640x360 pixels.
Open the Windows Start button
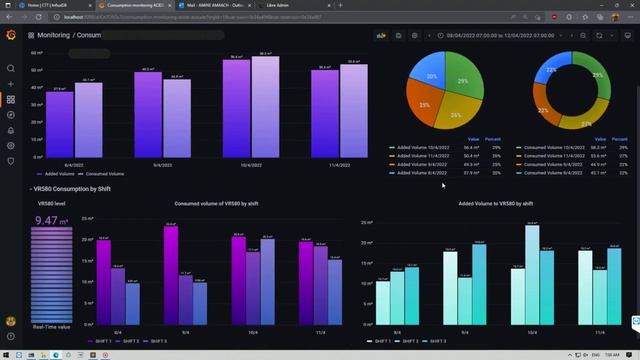point(6,355)
